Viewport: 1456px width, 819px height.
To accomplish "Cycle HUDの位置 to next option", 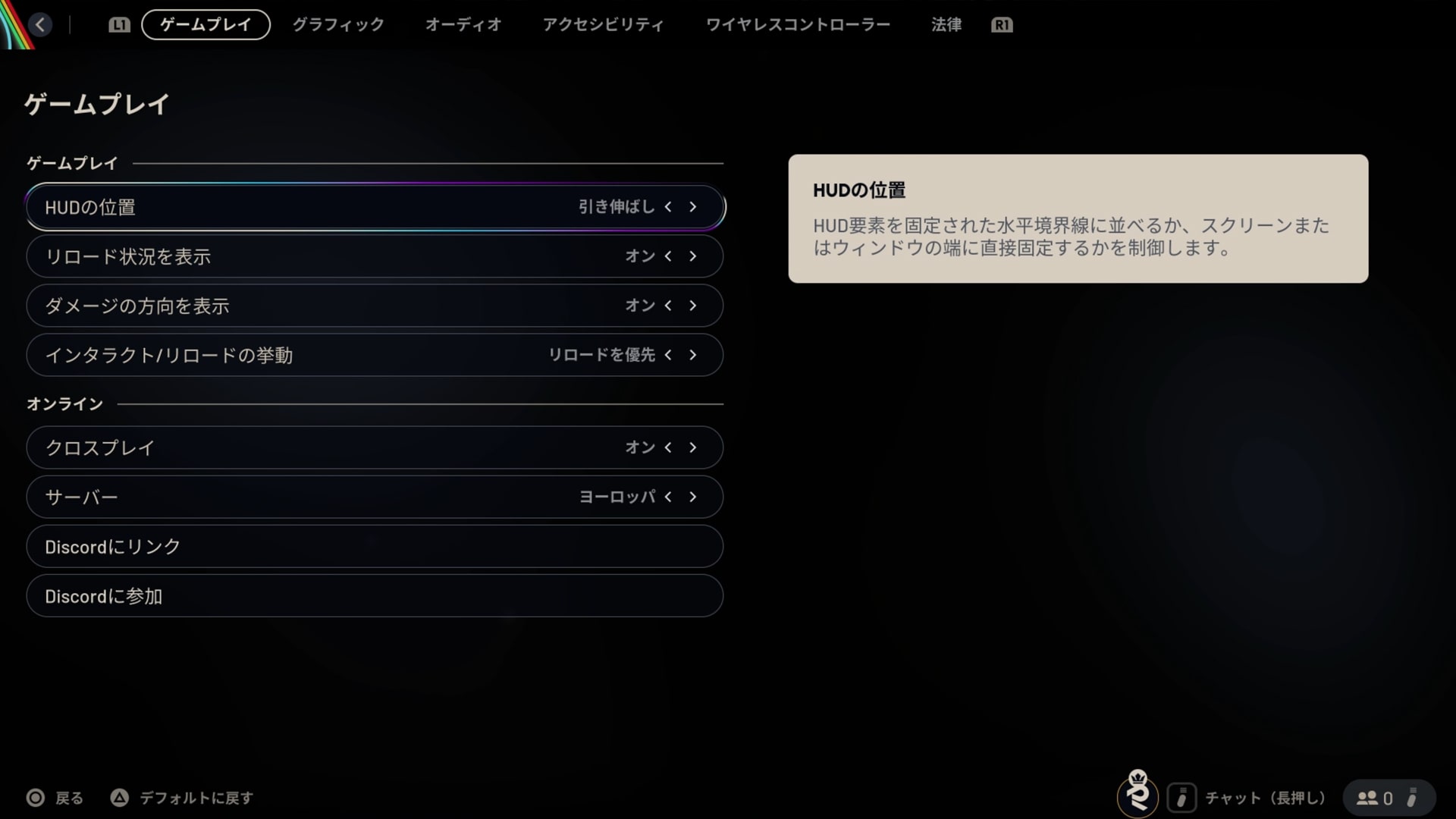I will click(692, 207).
